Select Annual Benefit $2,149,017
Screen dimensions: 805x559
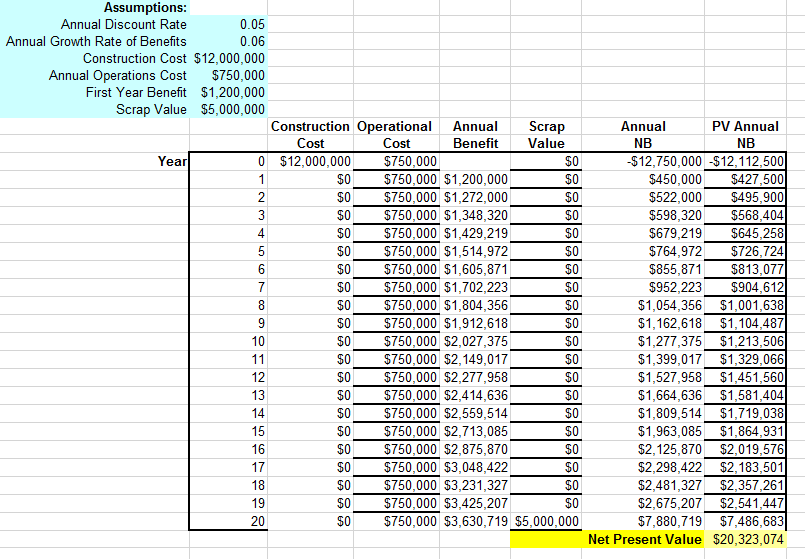[x=475, y=359]
